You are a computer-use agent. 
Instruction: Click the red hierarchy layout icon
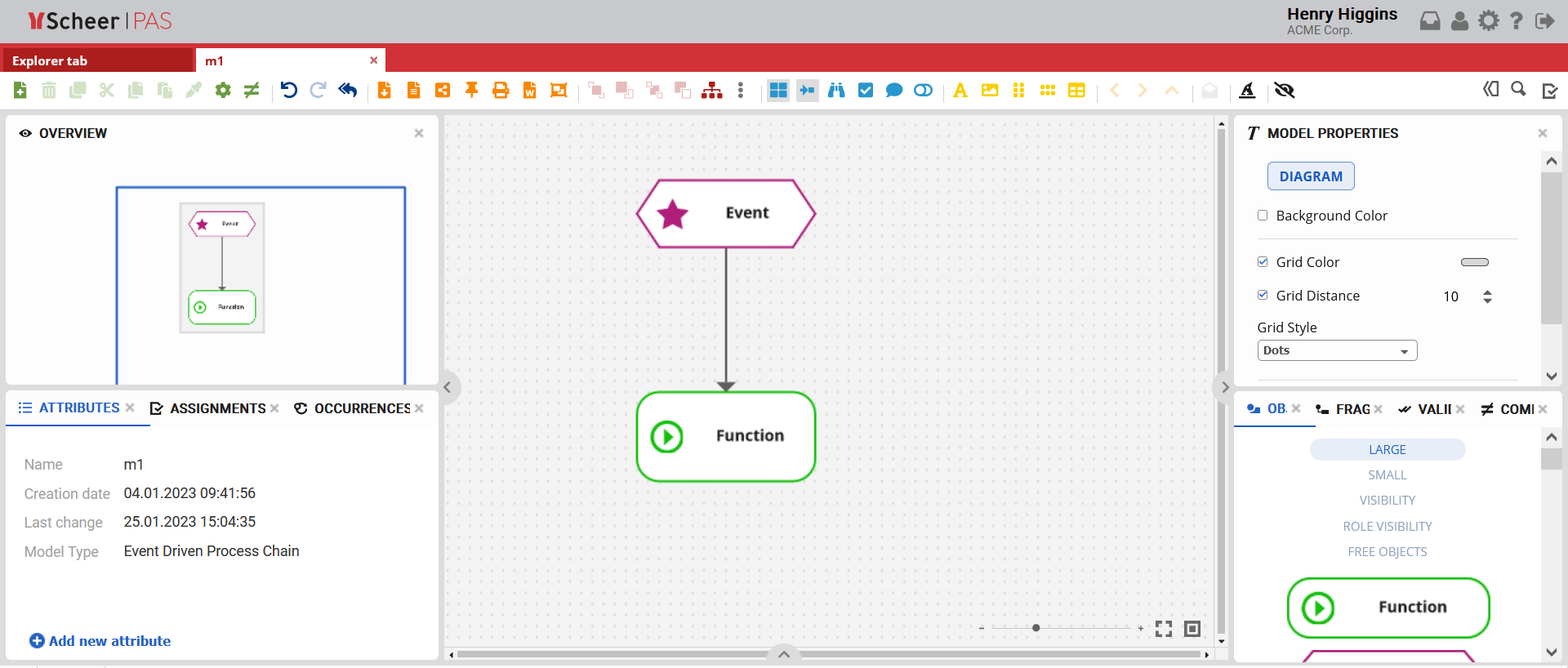coord(712,90)
